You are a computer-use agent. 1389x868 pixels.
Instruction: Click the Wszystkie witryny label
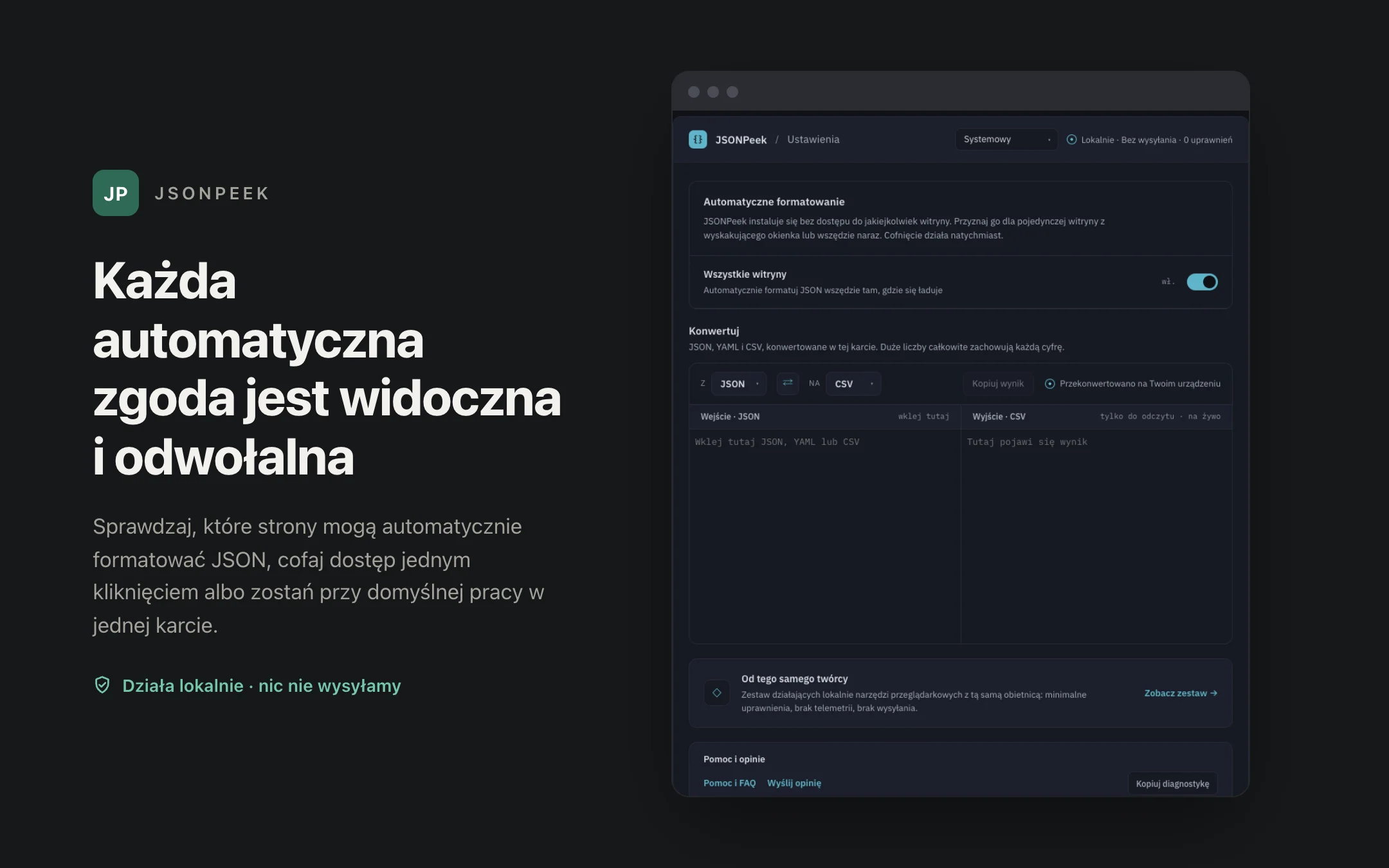pyautogui.click(x=745, y=275)
